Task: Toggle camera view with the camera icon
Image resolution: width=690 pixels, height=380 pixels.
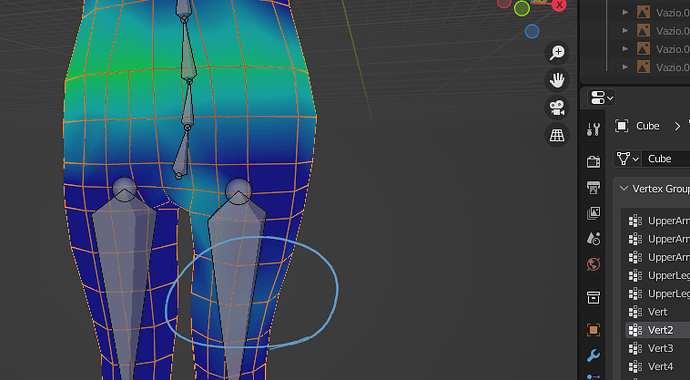Action: point(557,108)
